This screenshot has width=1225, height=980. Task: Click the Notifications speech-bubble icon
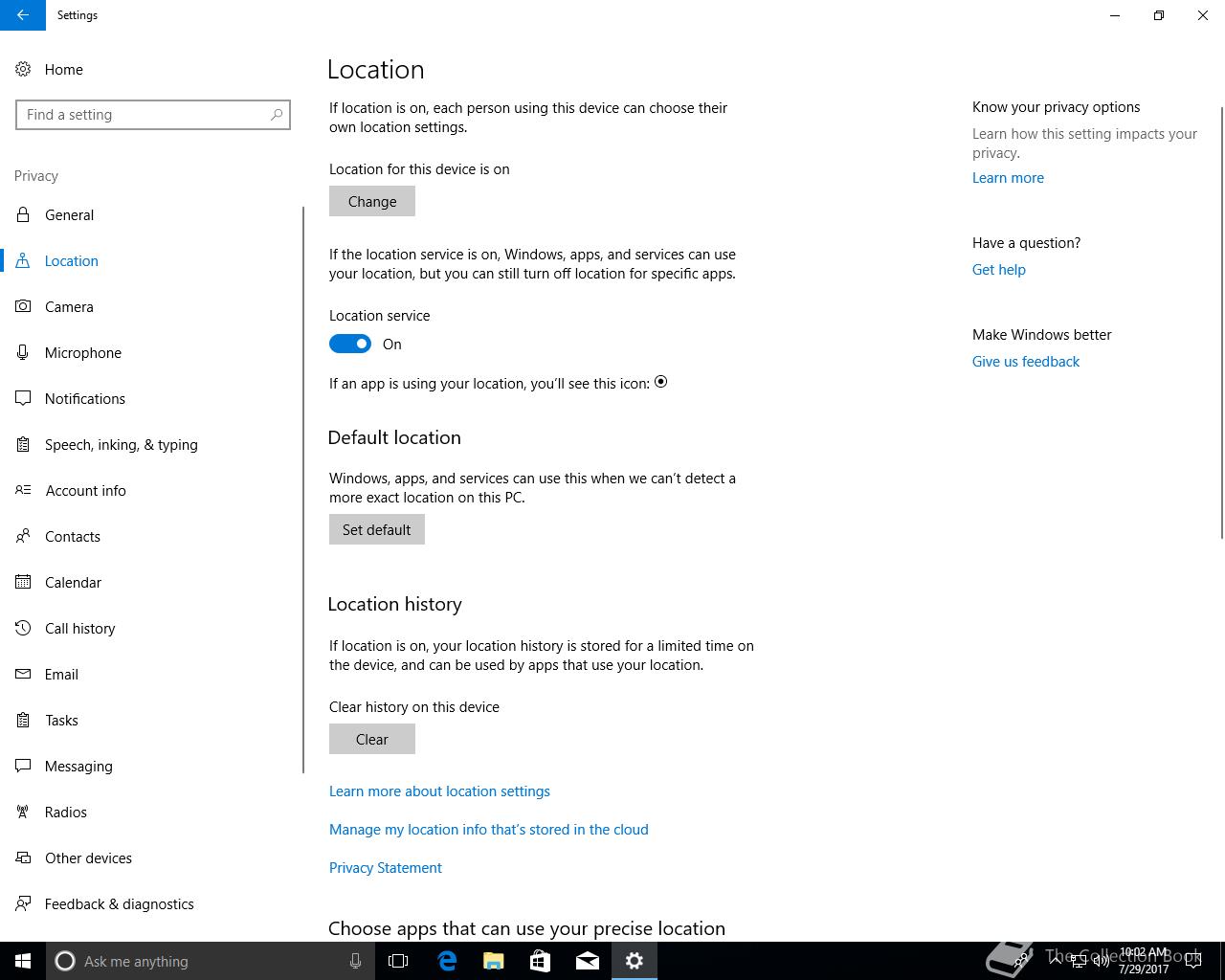pyautogui.click(x=23, y=398)
